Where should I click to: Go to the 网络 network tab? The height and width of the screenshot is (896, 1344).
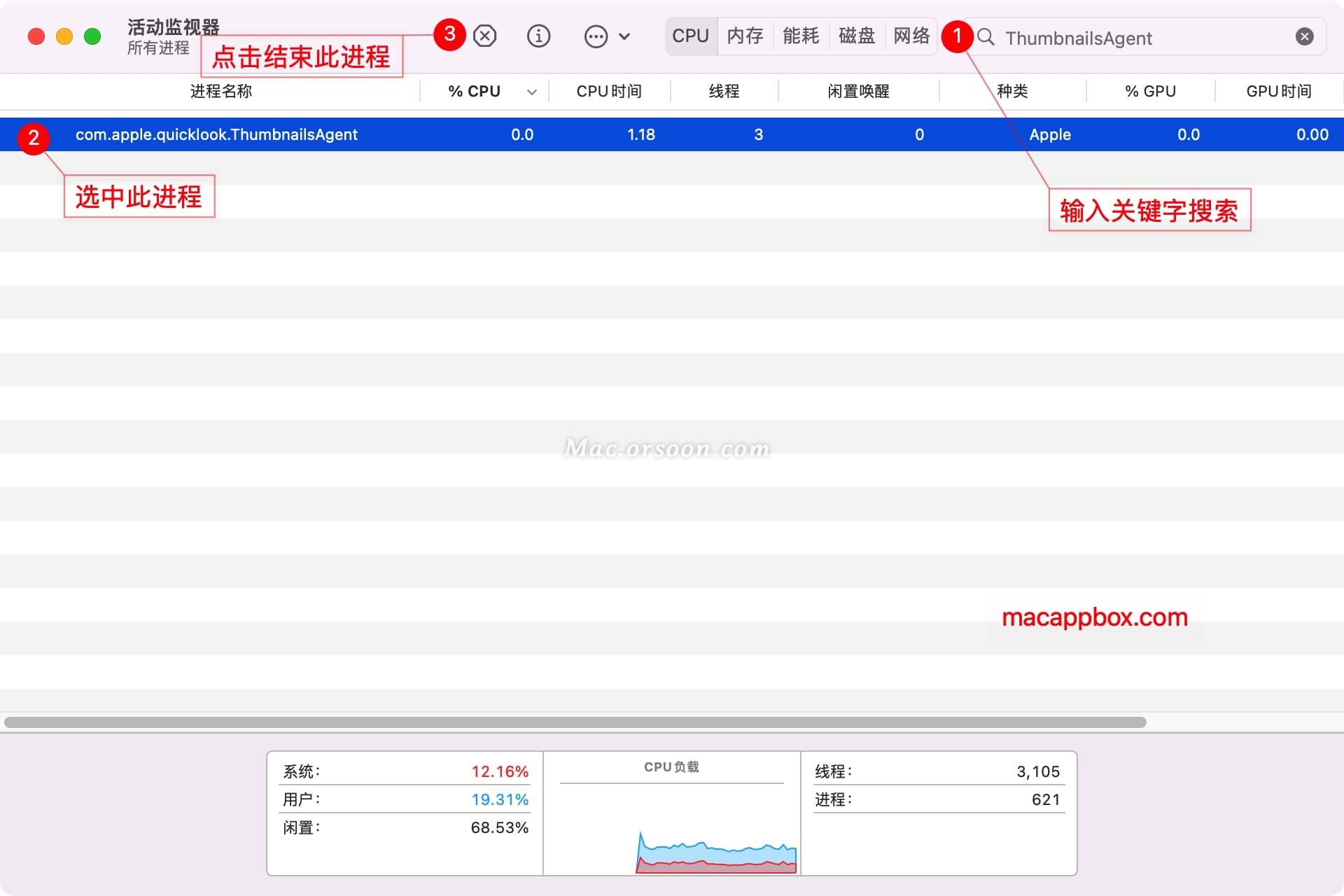[911, 36]
